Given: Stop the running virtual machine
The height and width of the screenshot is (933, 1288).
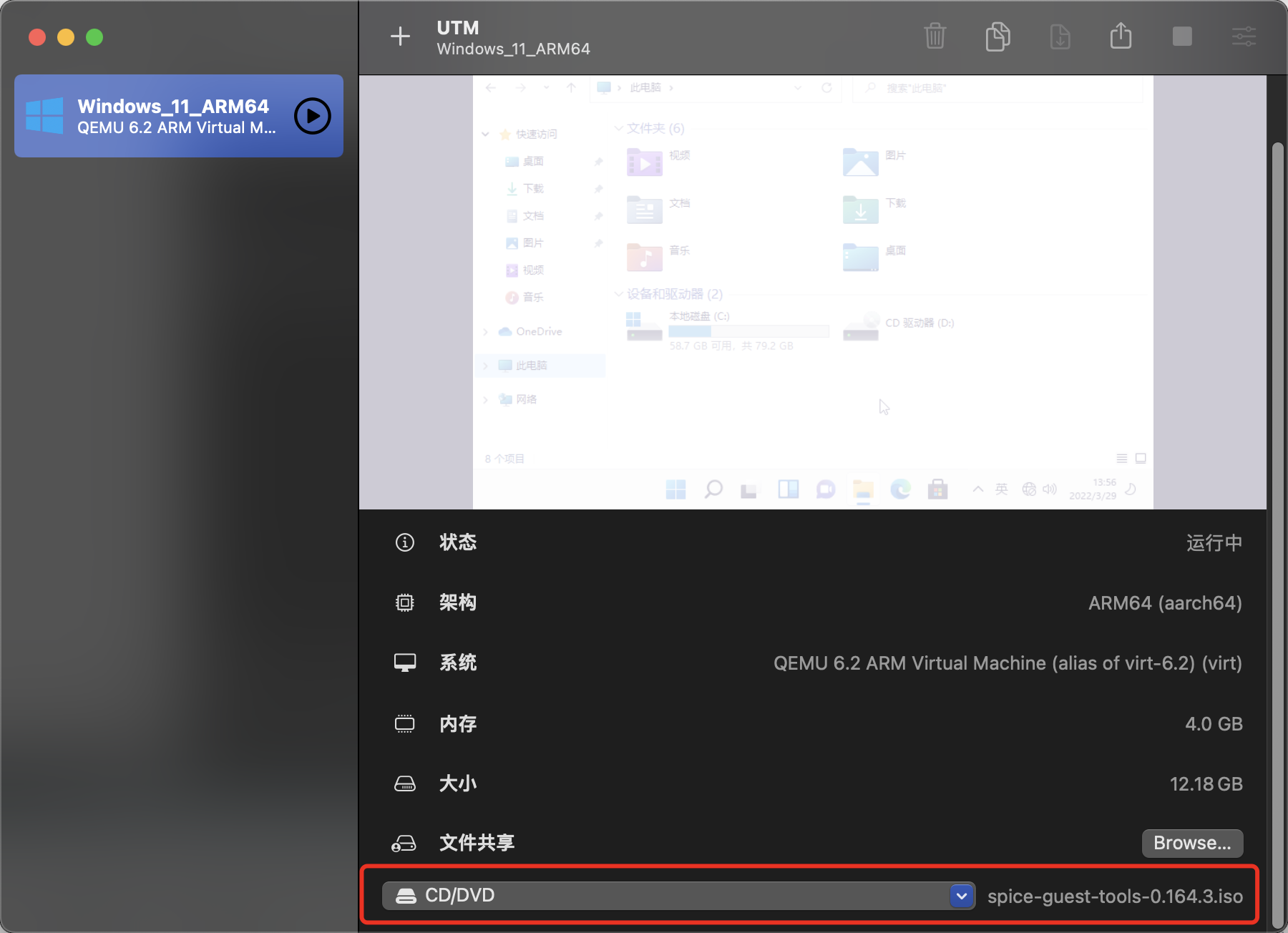Looking at the screenshot, I should (1182, 36).
